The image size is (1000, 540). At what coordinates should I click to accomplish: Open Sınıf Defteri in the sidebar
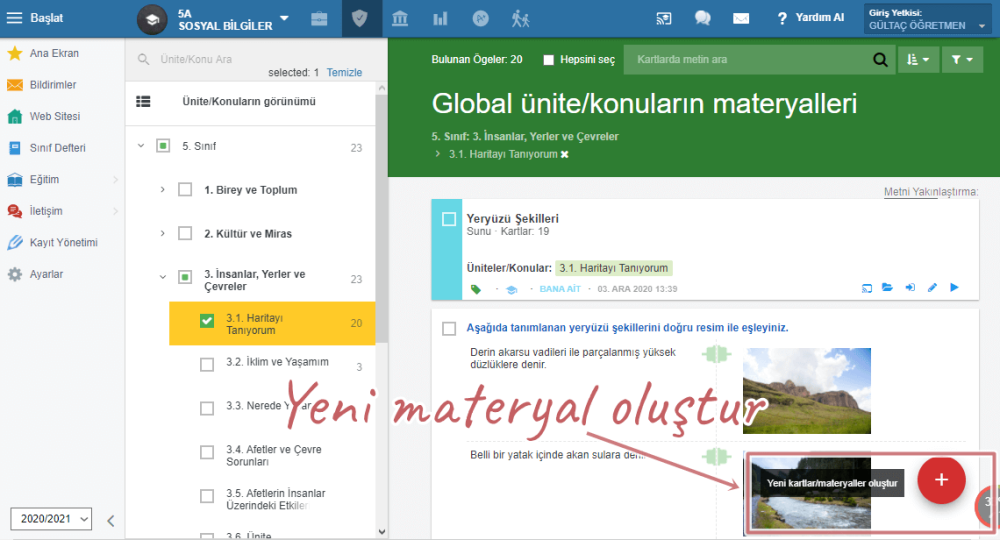(x=57, y=148)
